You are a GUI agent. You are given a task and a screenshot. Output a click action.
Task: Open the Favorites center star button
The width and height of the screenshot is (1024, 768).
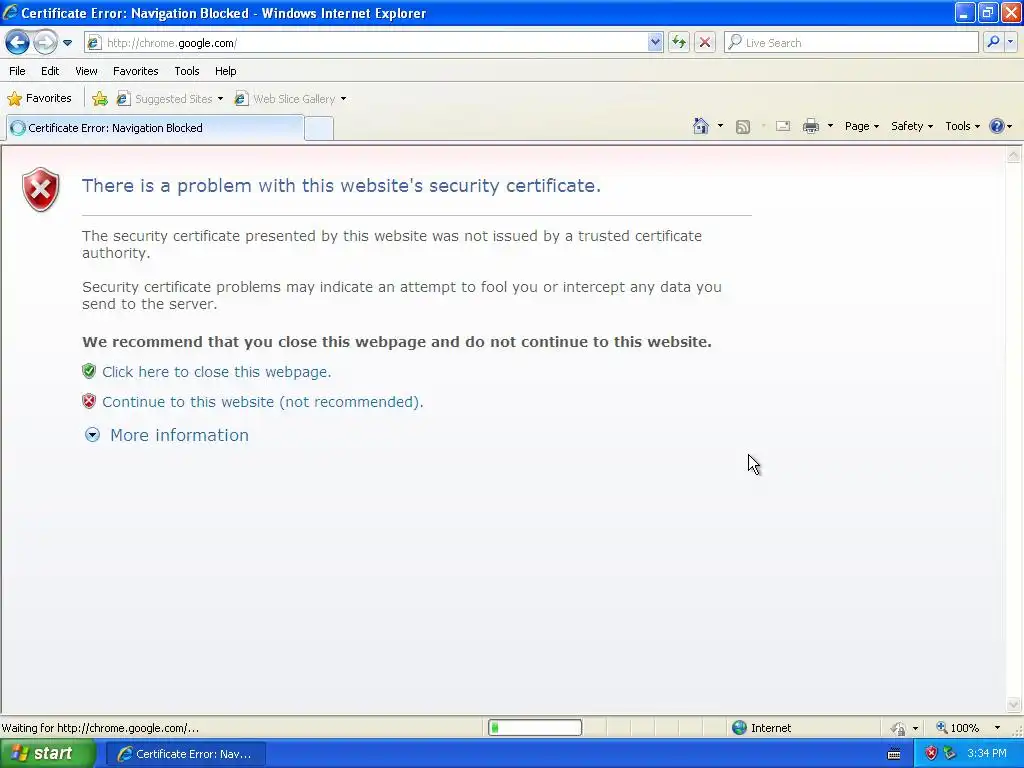point(39,99)
